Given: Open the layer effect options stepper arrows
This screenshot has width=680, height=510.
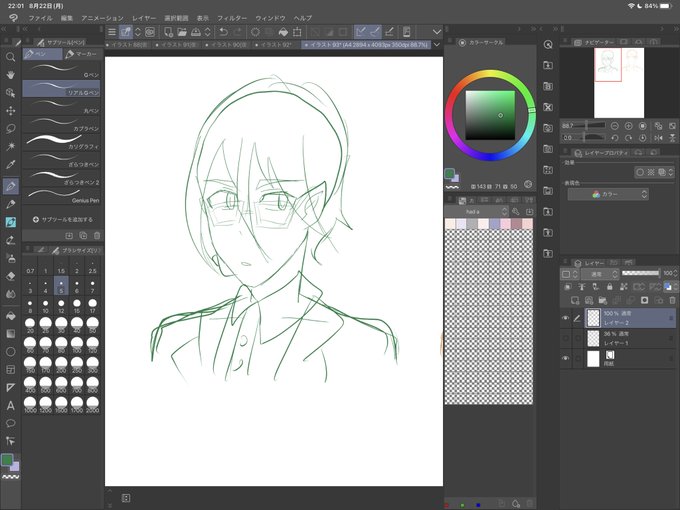Looking at the screenshot, I should coord(670,172).
